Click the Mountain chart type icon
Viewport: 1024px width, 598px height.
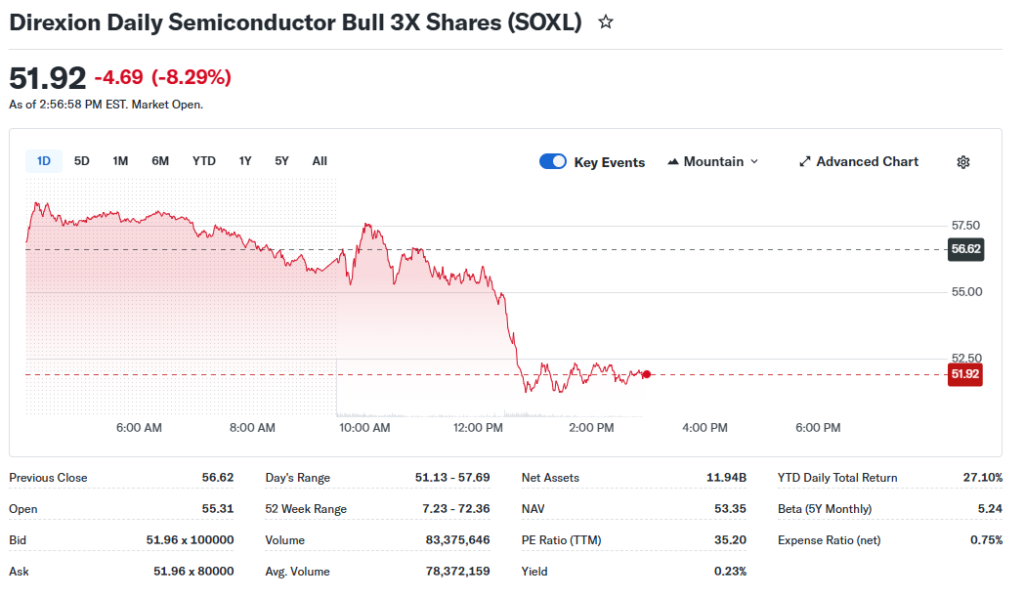[673, 162]
